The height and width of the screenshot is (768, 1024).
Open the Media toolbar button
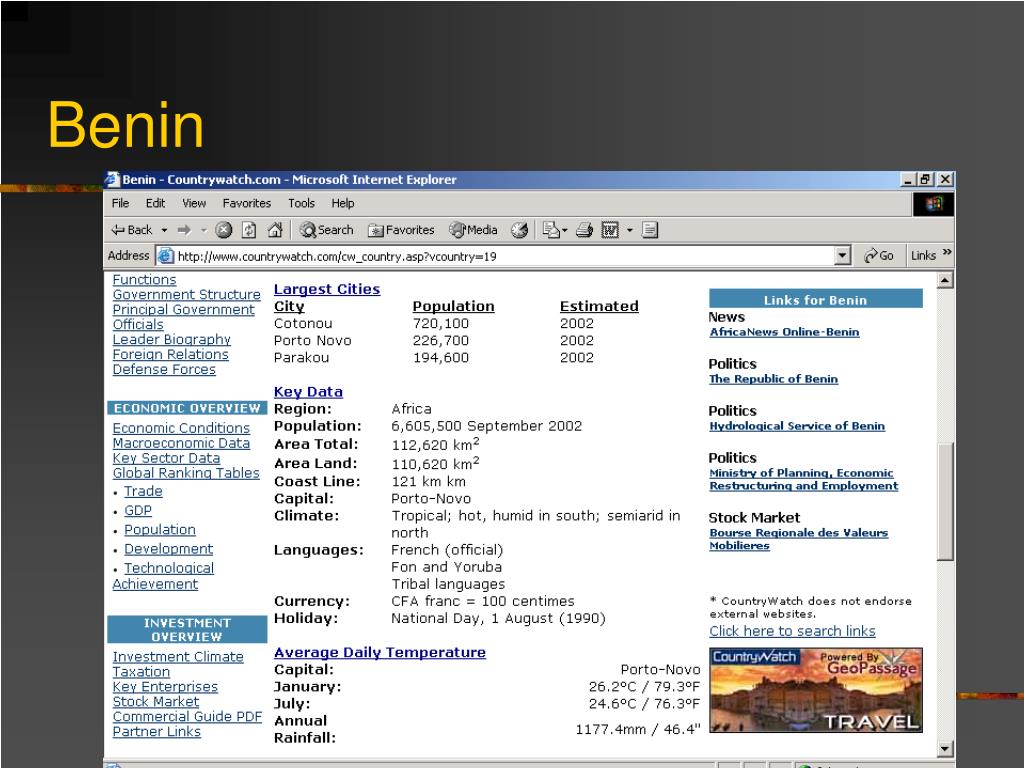click(473, 230)
